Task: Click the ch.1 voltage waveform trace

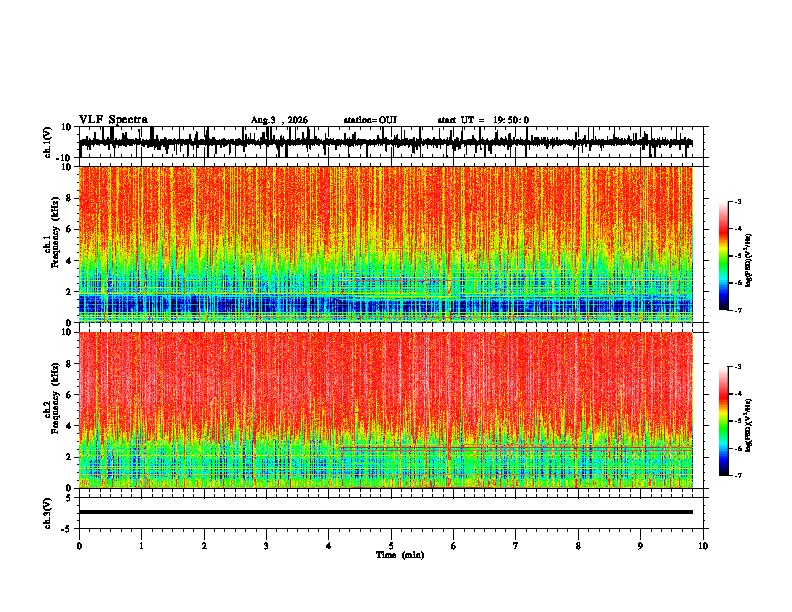Action: (x=386, y=143)
